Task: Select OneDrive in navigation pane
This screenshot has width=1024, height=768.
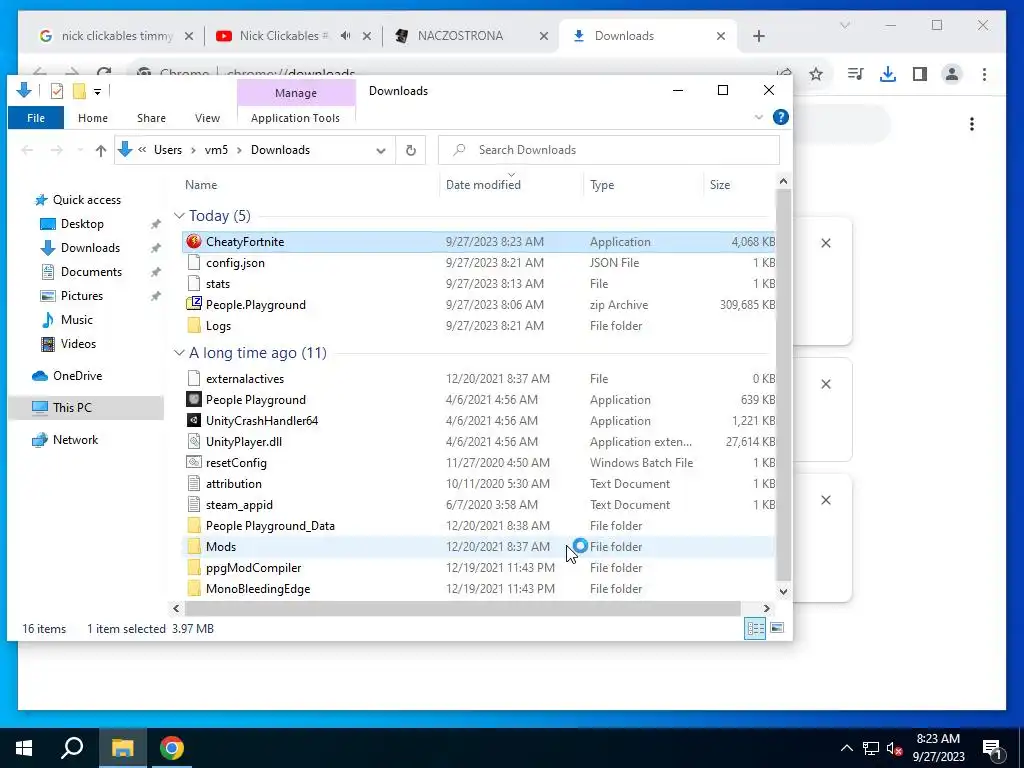Action: pyautogui.click(x=78, y=376)
